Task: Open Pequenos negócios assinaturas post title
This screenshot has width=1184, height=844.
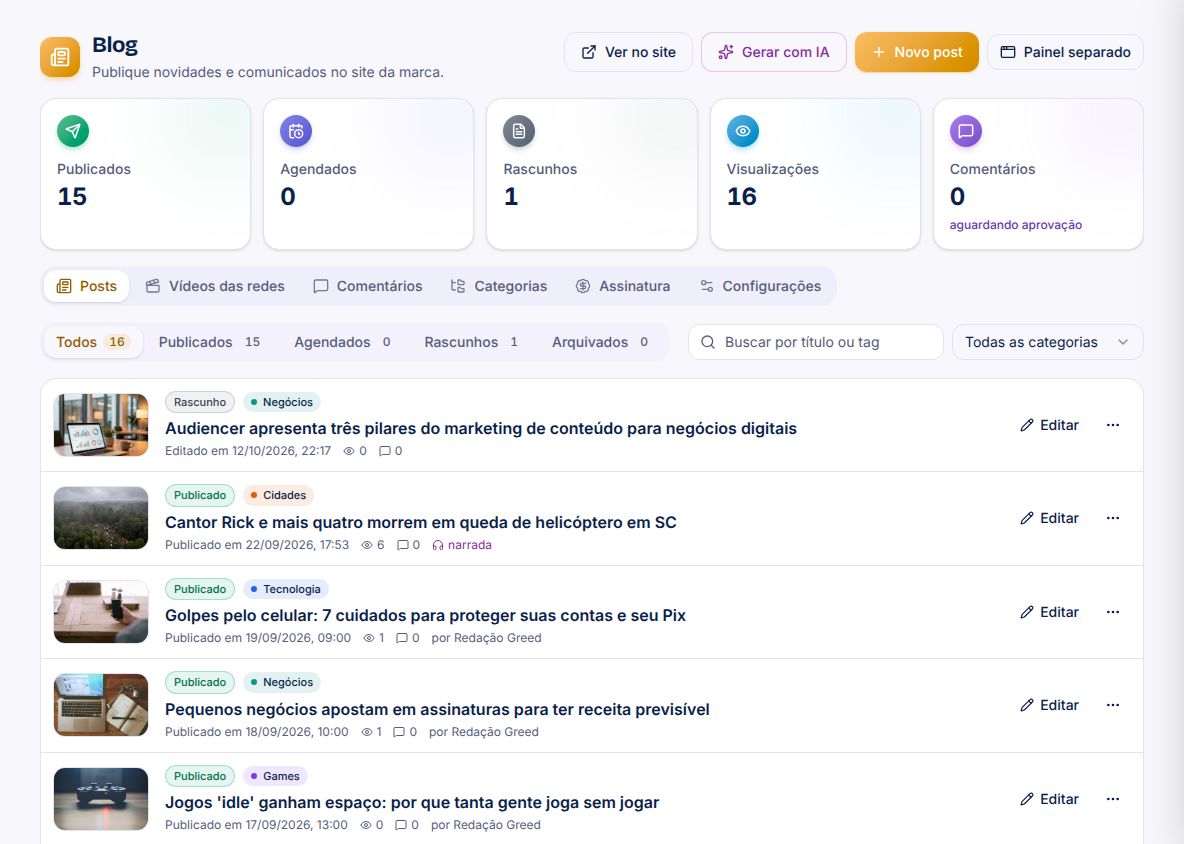Action: 437,710
